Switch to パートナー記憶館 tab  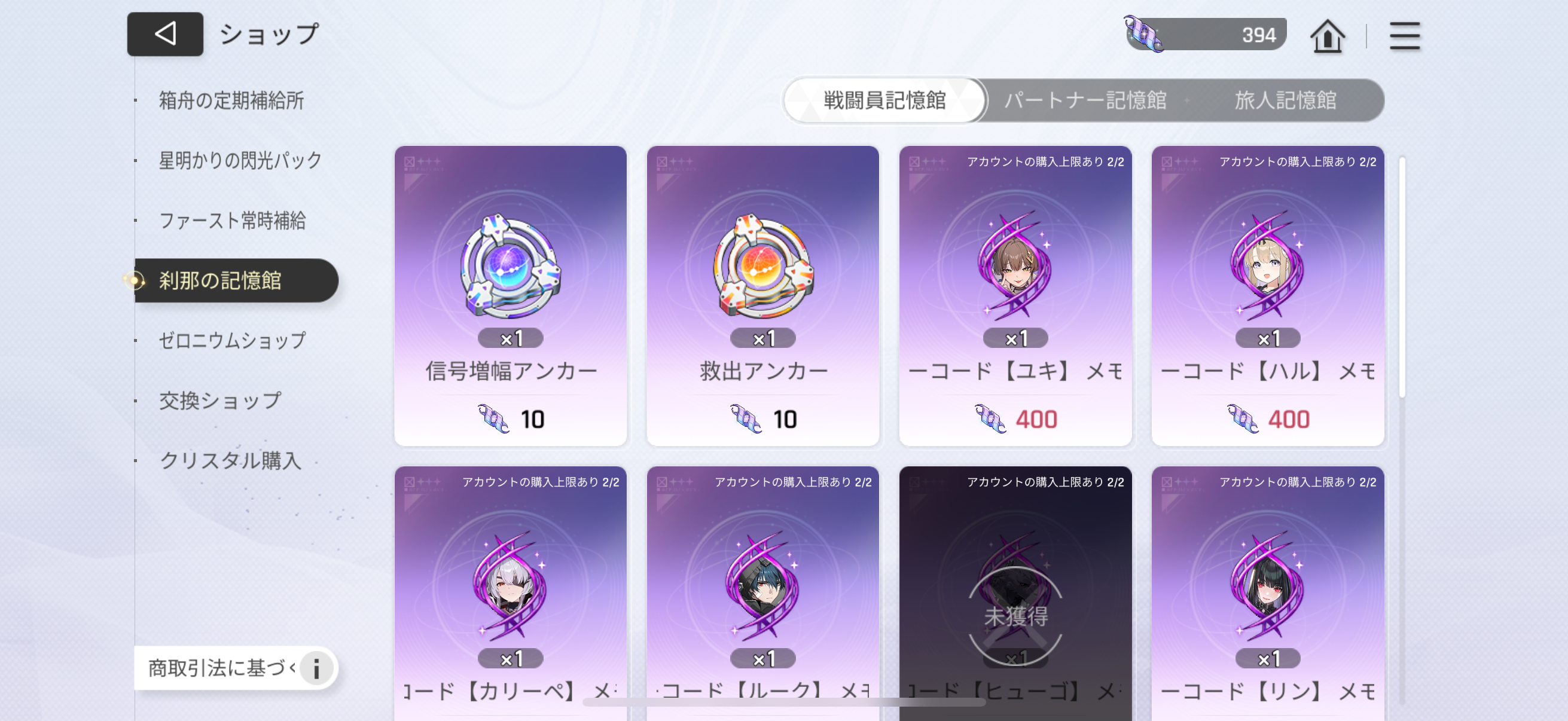click(x=1085, y=100)
